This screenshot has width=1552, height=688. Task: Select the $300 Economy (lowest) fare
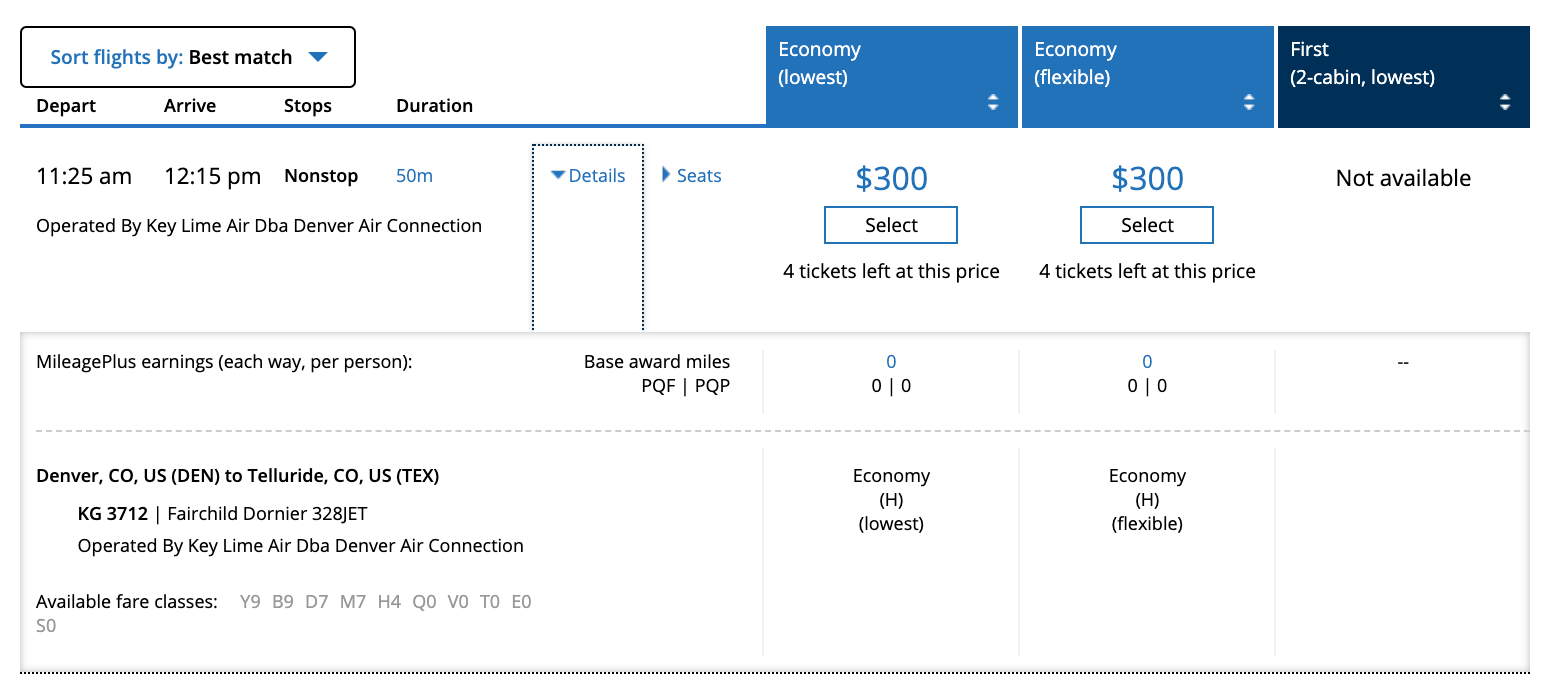(891, 225)
